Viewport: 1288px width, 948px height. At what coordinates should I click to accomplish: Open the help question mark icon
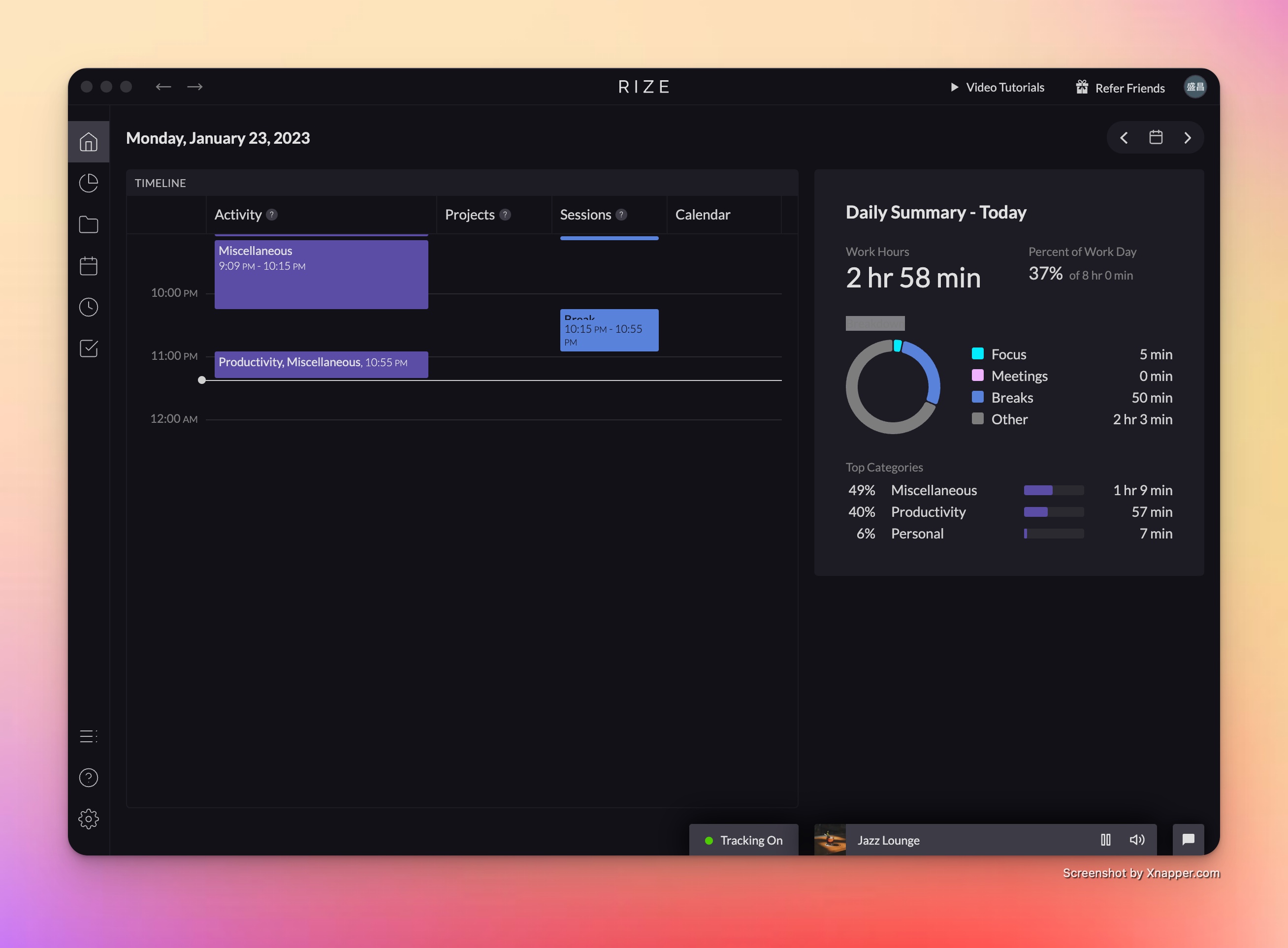89,778
